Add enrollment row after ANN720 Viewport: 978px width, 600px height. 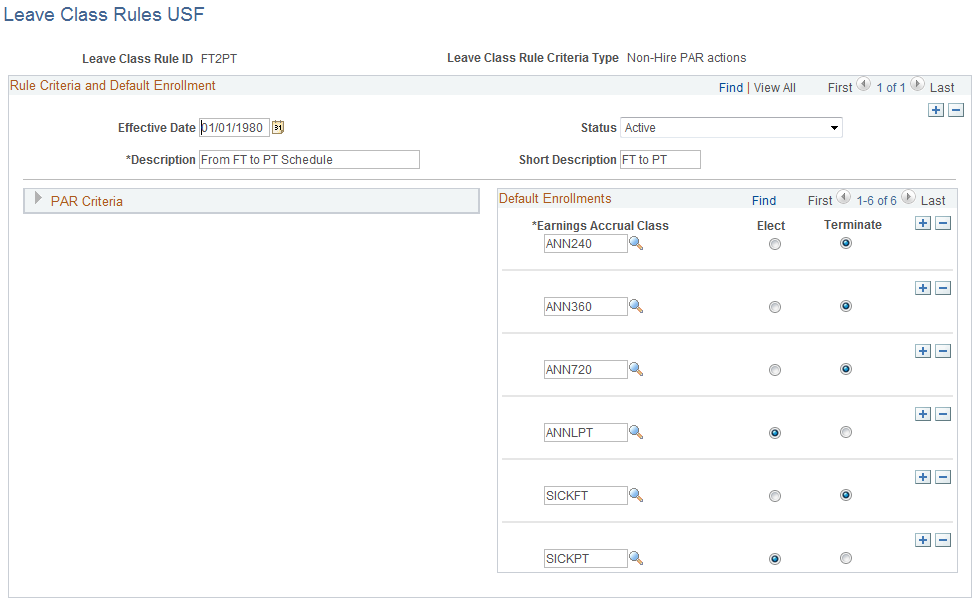point(922,351)
